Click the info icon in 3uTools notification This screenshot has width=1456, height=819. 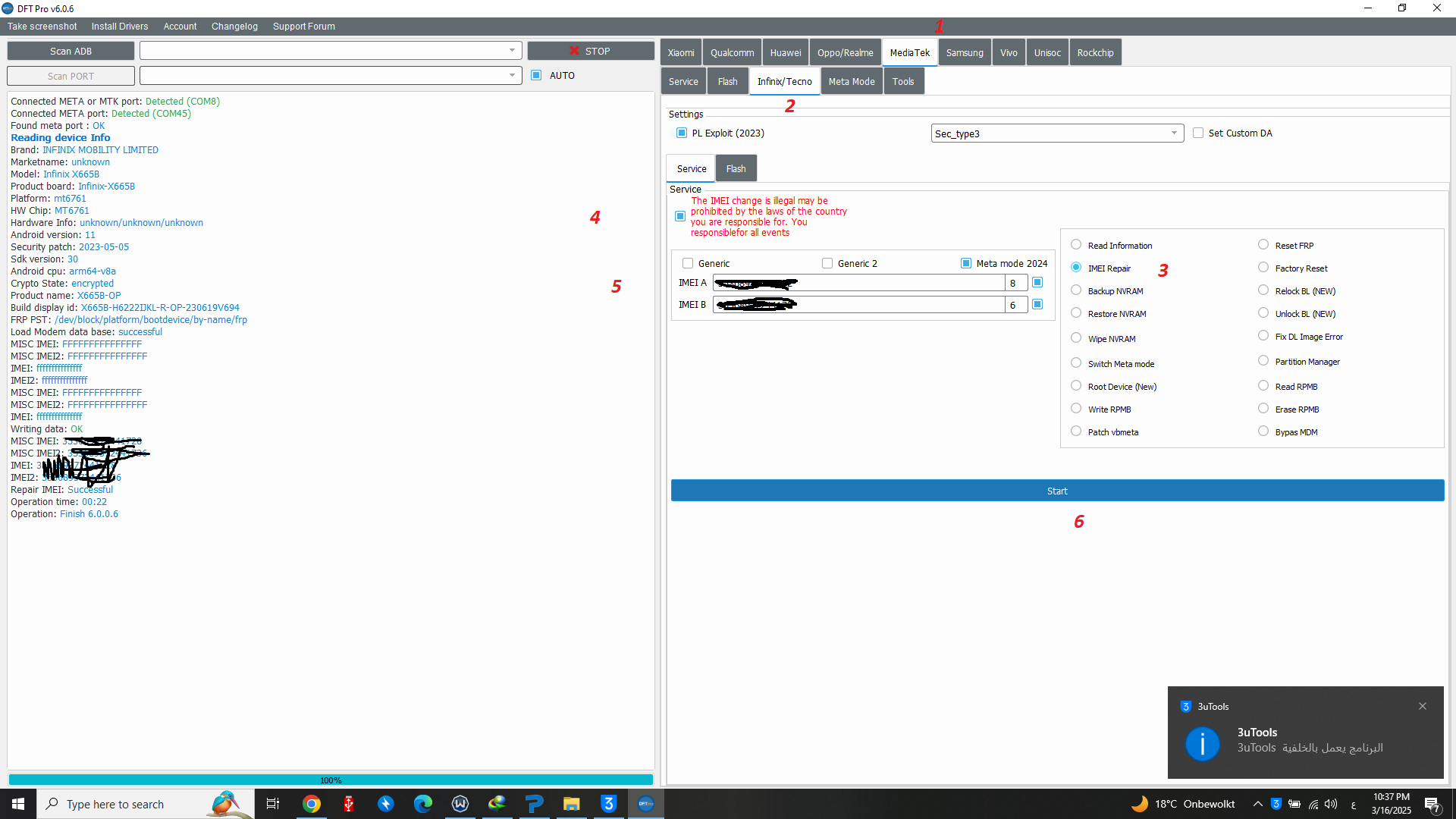tap(1202, 743)
